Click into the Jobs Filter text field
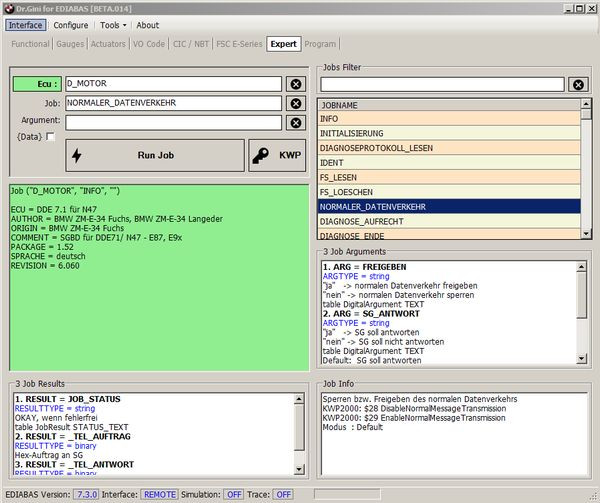Viewport: 600px width, 503px height. 442,85
